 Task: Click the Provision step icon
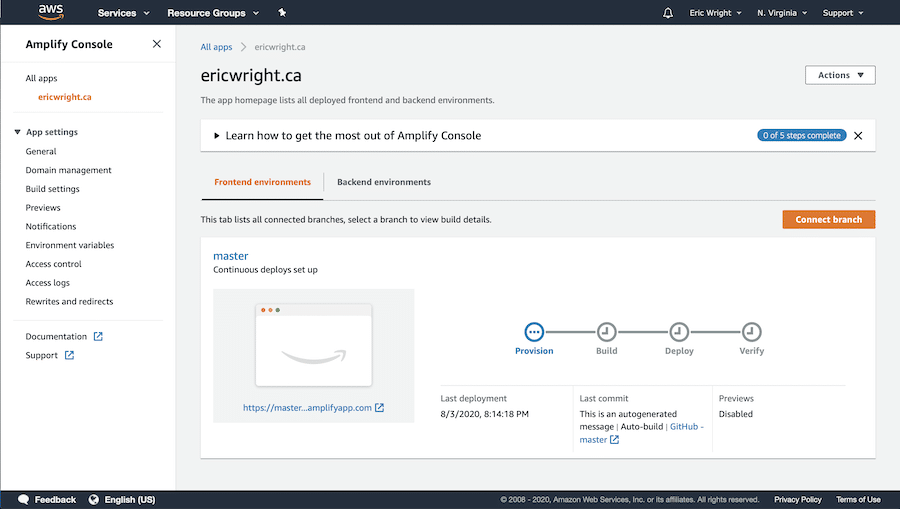[534, 332]
